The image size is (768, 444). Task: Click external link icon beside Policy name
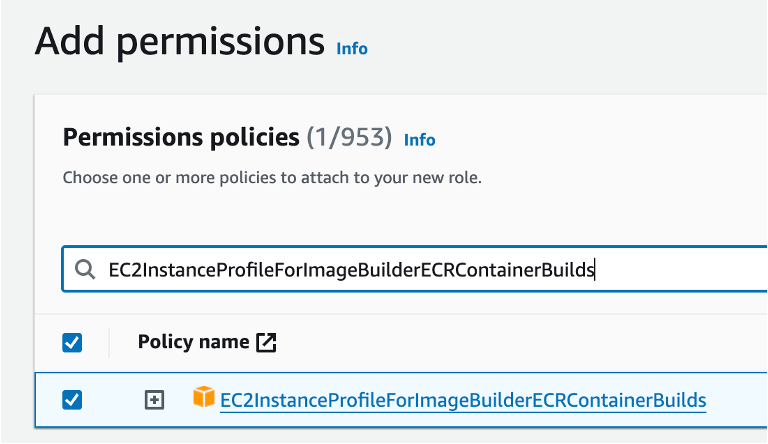coord(266,342)
